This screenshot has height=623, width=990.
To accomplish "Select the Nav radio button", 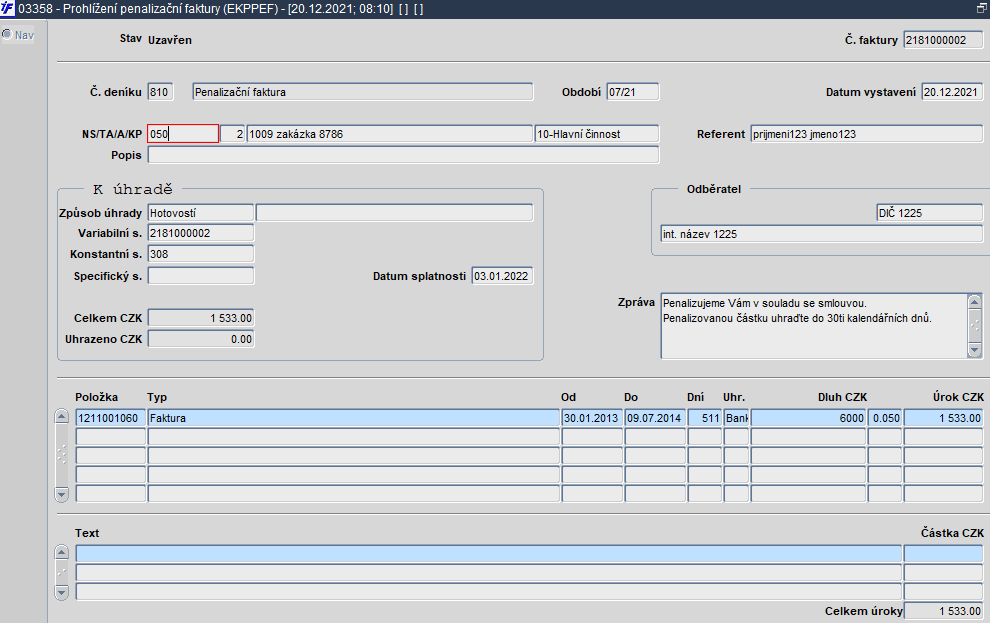I will point(7,35).
